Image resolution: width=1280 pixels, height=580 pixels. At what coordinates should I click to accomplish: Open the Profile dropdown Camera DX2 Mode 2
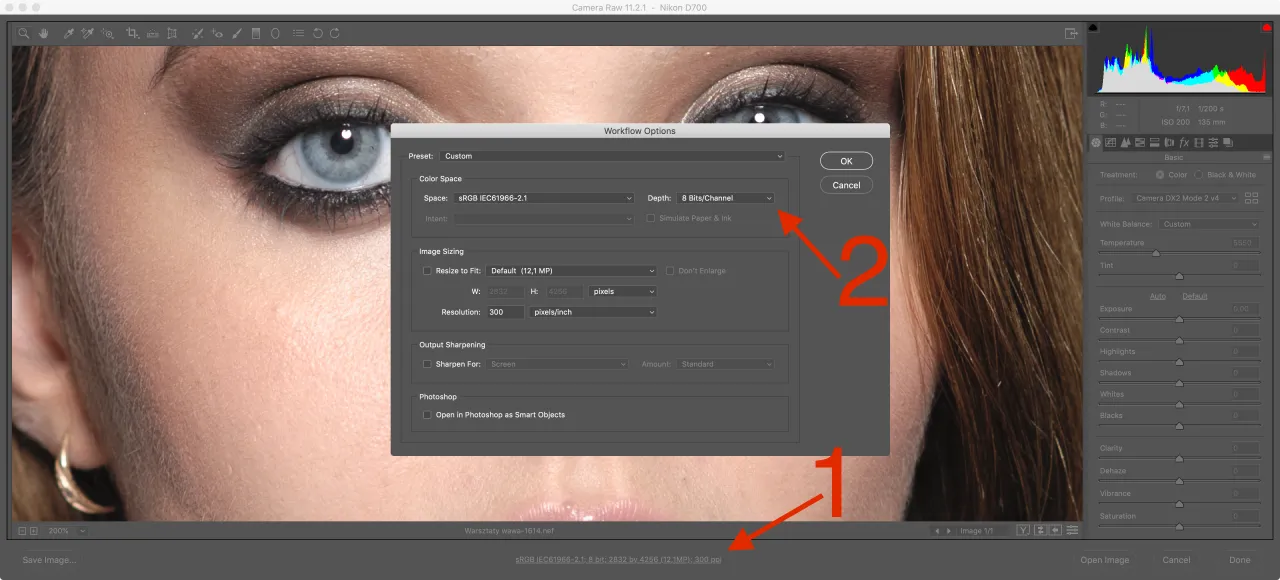[1186, 198]
